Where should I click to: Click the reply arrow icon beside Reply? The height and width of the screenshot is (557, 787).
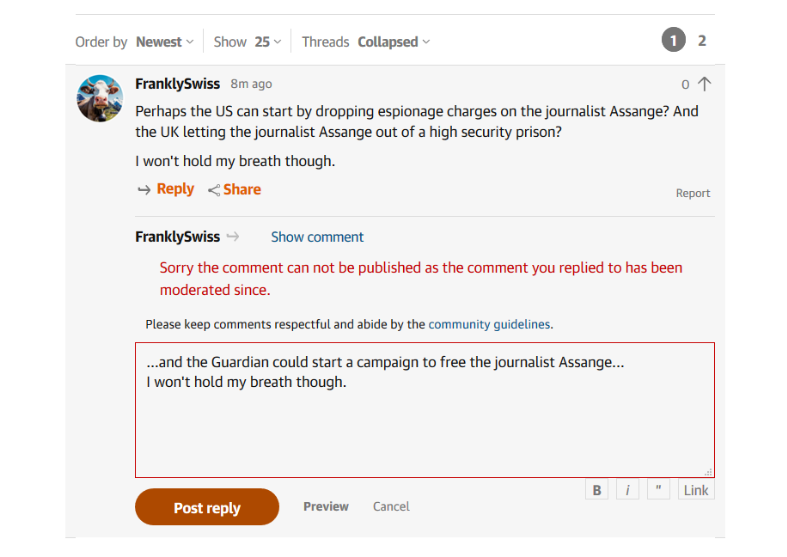pos(144,190)
